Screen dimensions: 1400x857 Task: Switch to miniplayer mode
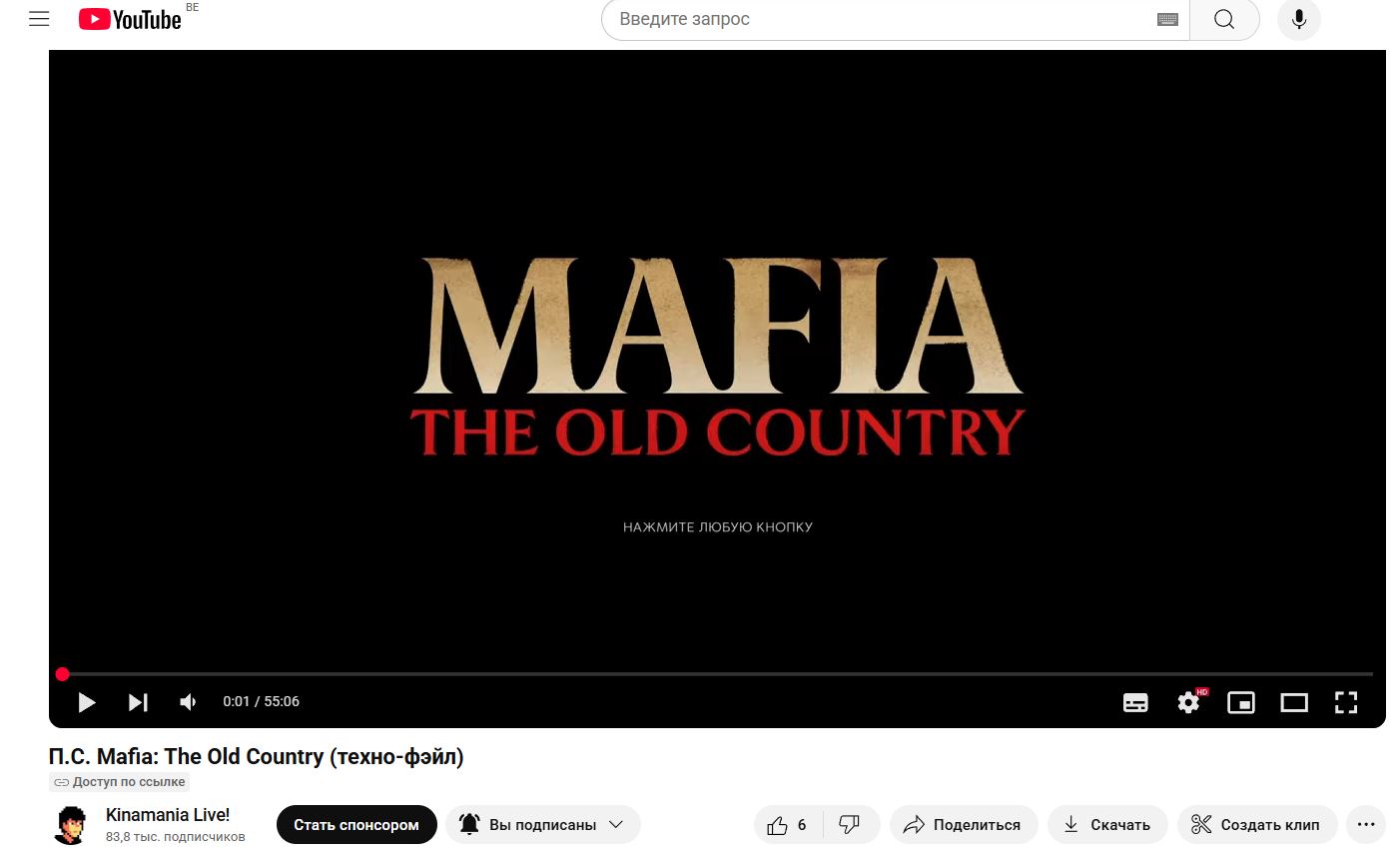1241,702
